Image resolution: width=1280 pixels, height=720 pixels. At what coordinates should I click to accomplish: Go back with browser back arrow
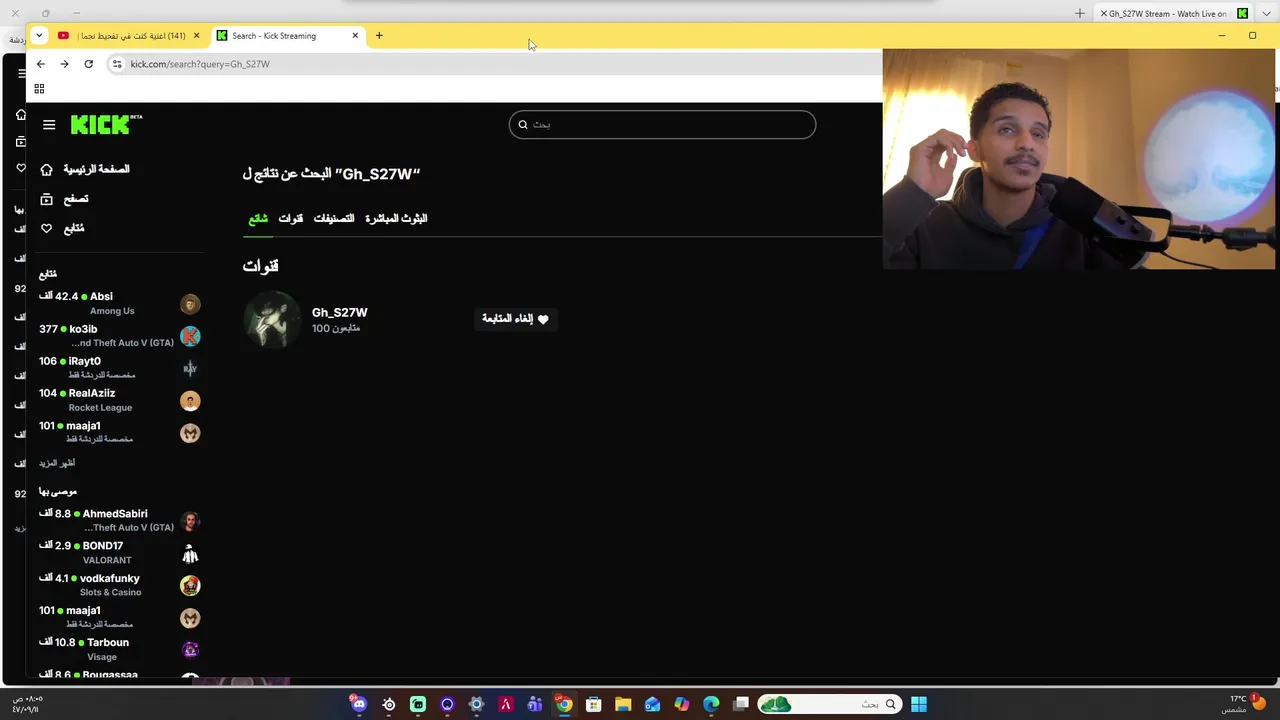pyautogui.click(x=41, y=64)
